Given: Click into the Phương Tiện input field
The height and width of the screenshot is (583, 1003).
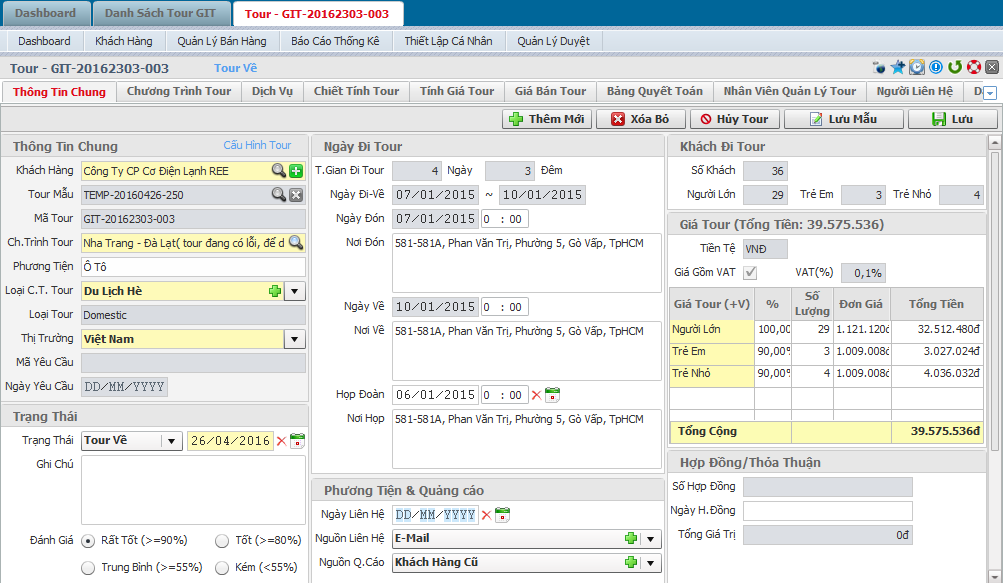Looking at the screenshot, I should click(x=193, y=267).
